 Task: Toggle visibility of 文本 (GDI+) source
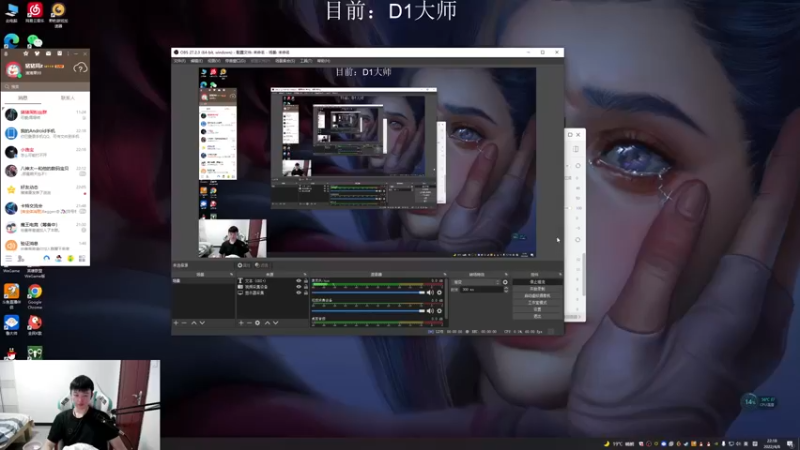[x=299, y=281]
